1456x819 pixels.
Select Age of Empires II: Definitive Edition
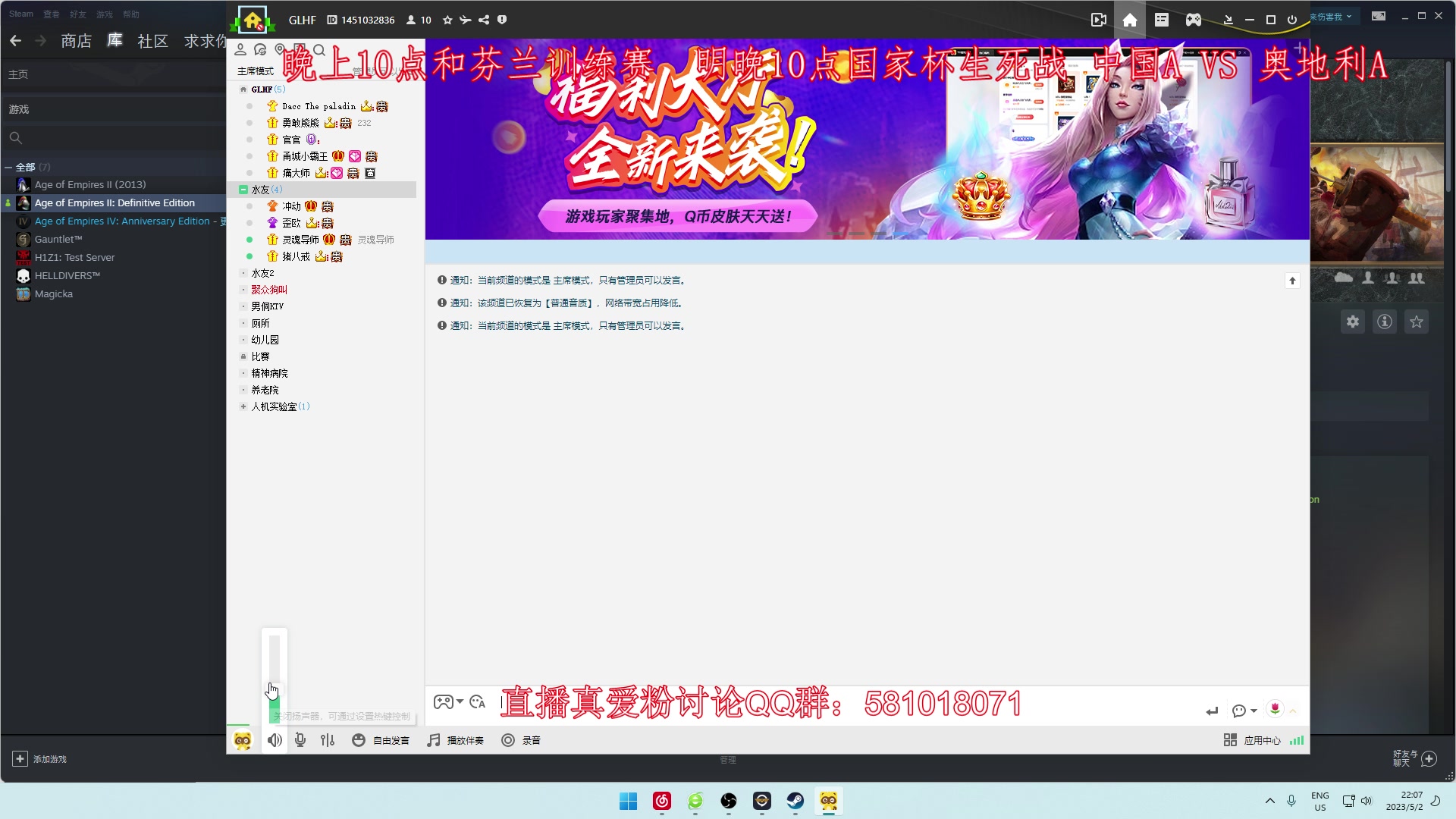pyautogui.click(x=115, y=203)
